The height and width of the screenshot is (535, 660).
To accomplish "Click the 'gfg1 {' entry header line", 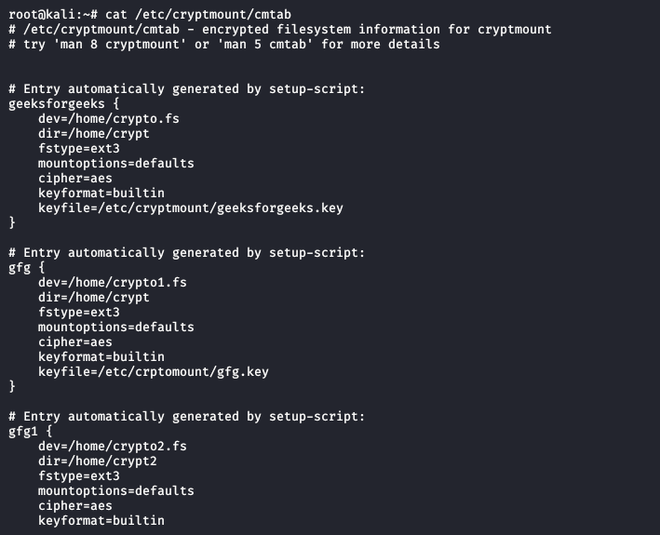I will click(x=31, y=431).
